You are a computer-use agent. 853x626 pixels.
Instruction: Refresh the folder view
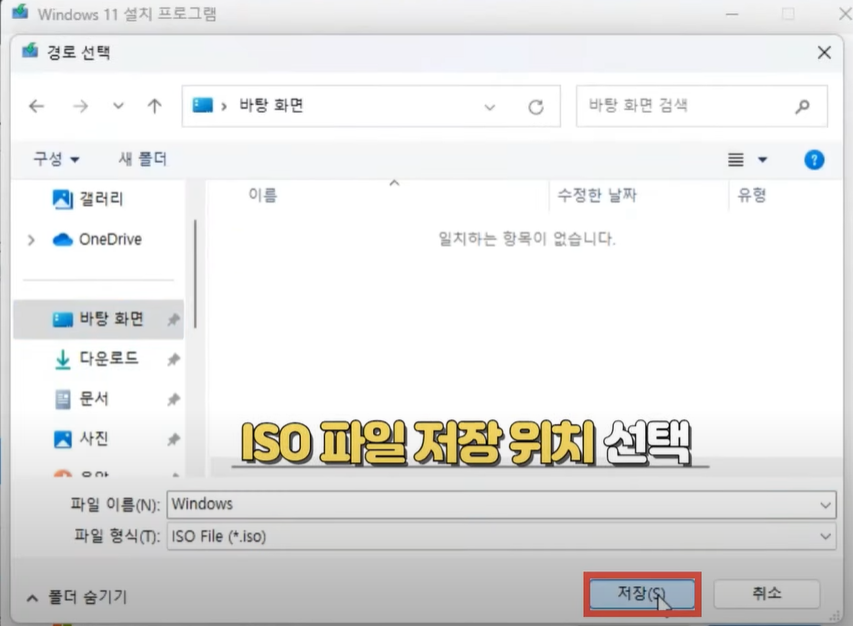click(536, 107)
